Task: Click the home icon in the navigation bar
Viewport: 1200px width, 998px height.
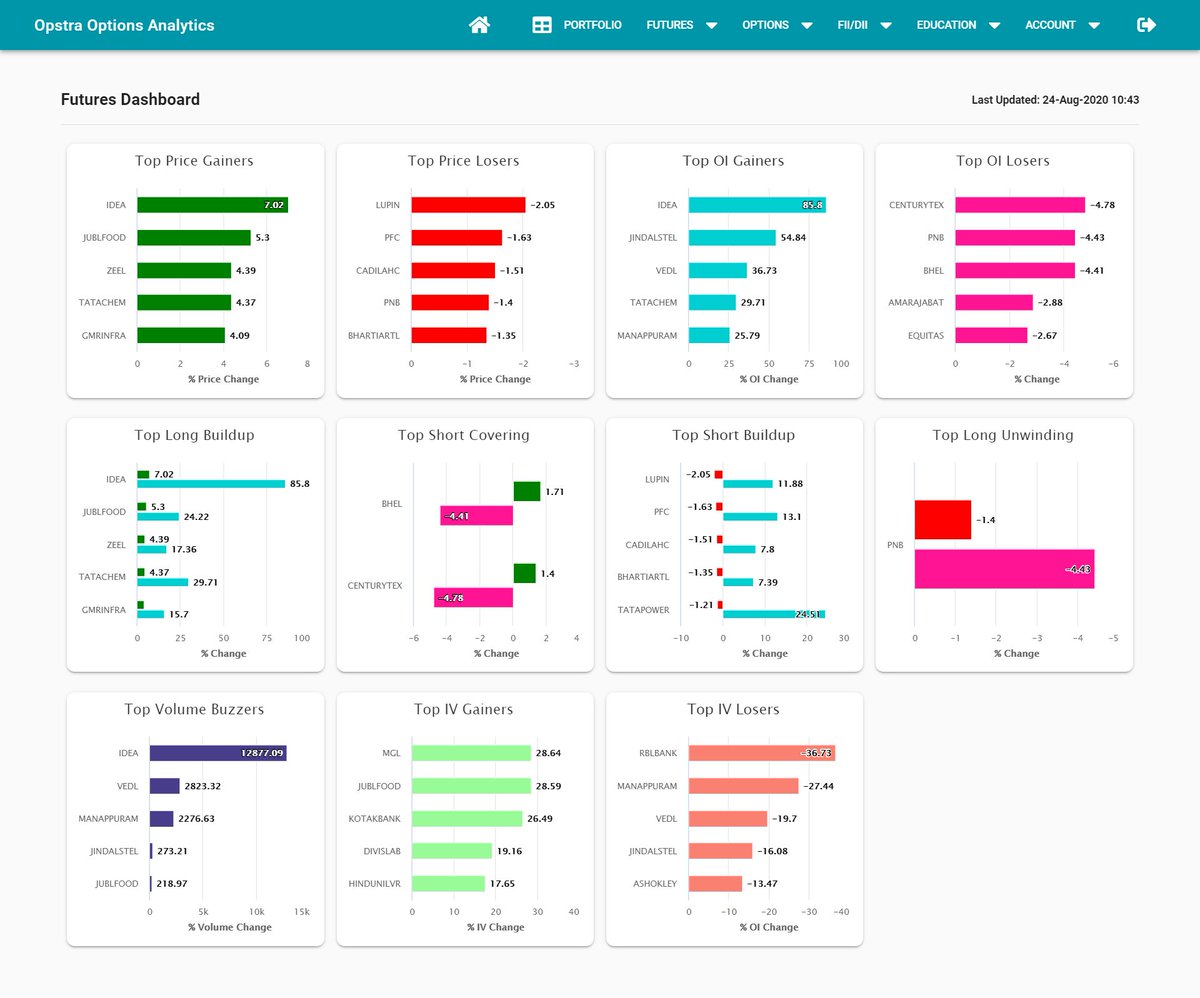Action: [x=479, y=24]
